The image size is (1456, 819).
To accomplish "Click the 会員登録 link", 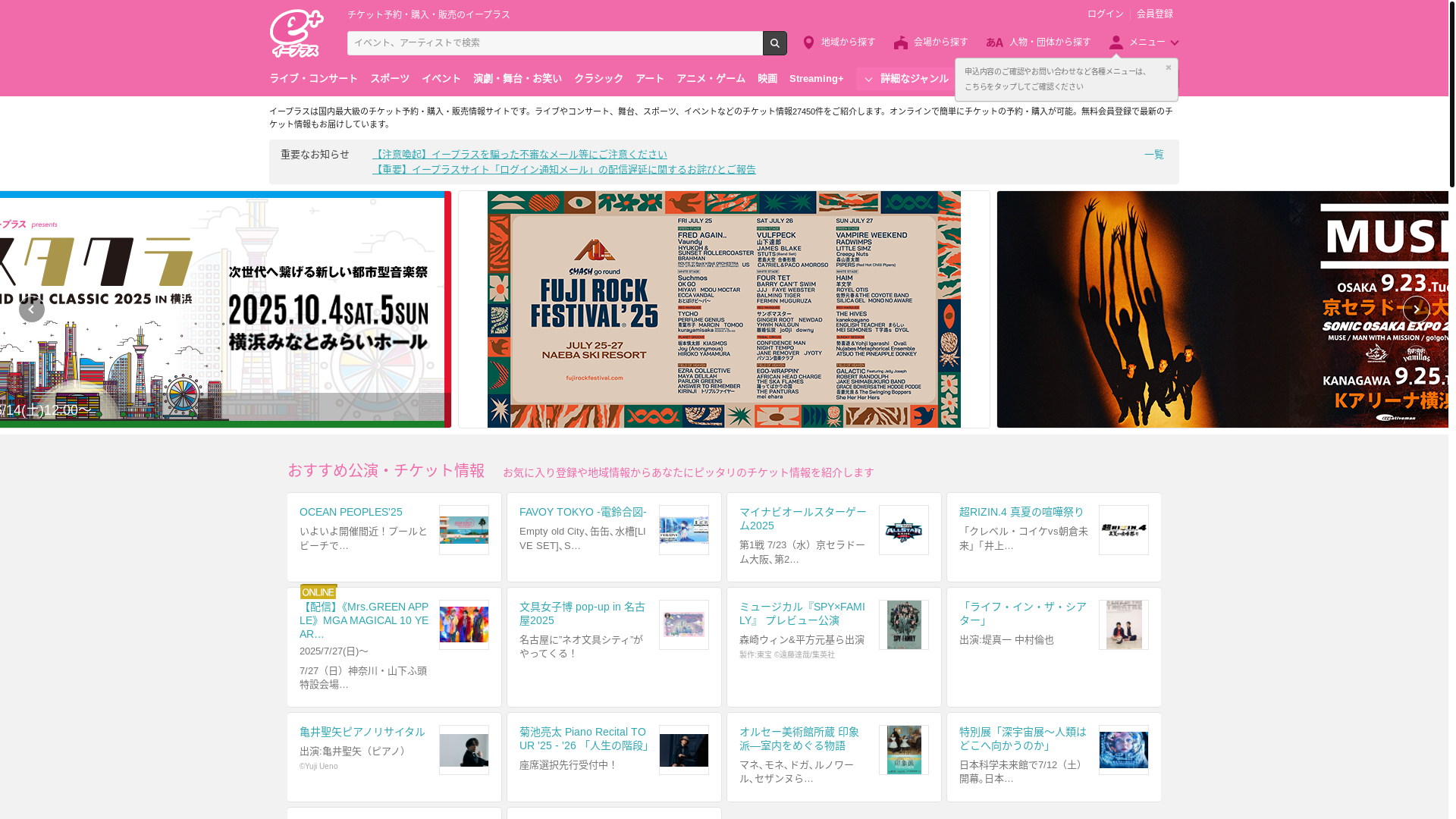I will click(x=1154, y=14).
